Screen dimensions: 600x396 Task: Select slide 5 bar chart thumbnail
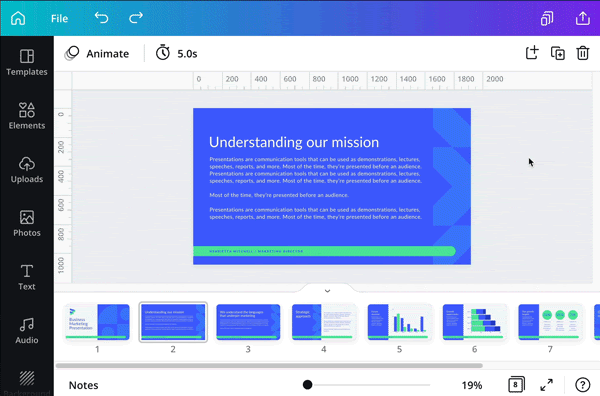(399, 322)
